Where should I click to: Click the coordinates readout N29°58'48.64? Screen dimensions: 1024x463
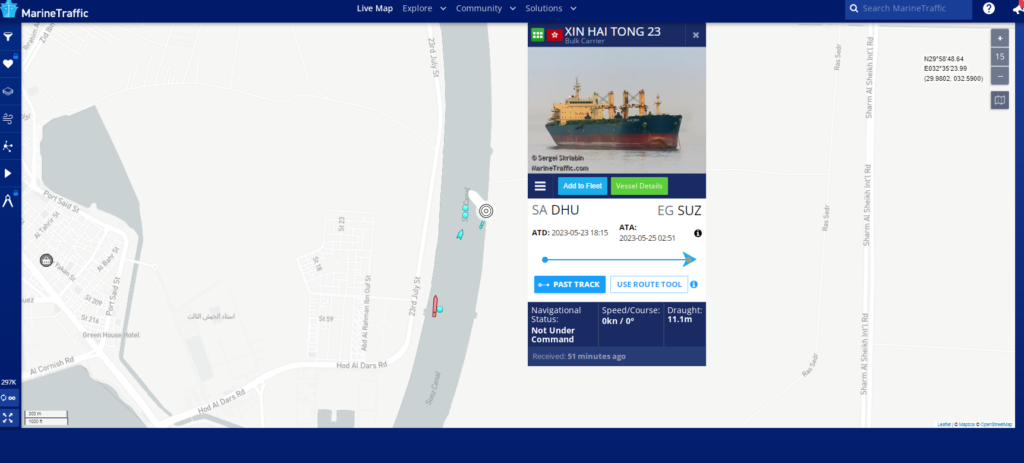pos(944,59)
